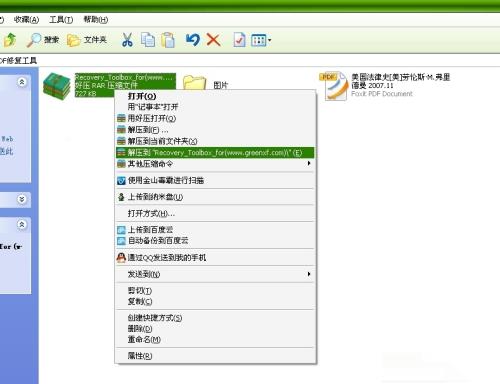Click the Up folder toolbar icon
The height and width of the screenshot is (384, 500).
coord(10,40)
